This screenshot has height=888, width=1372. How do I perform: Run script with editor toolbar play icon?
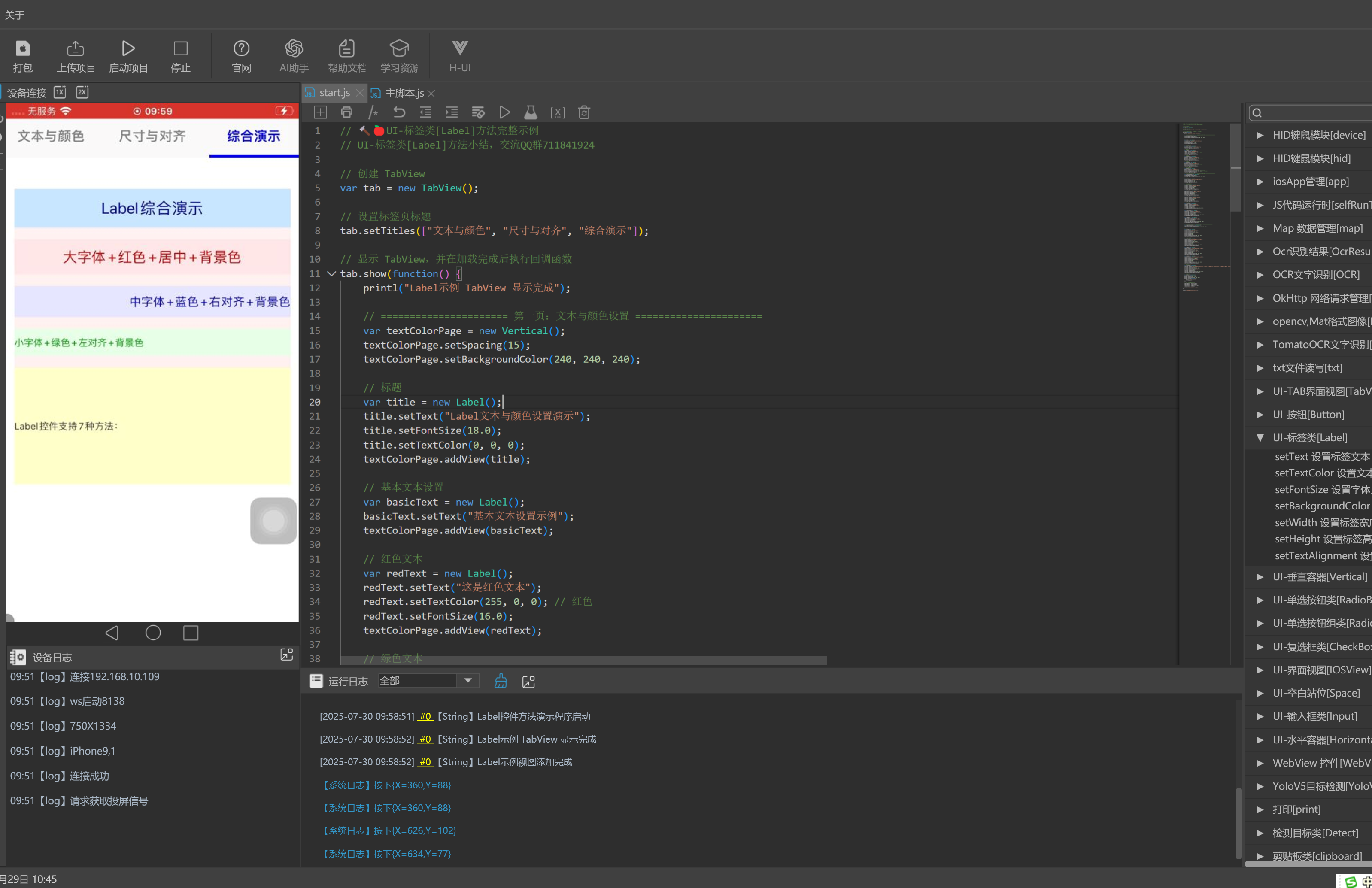pos(504,112)
